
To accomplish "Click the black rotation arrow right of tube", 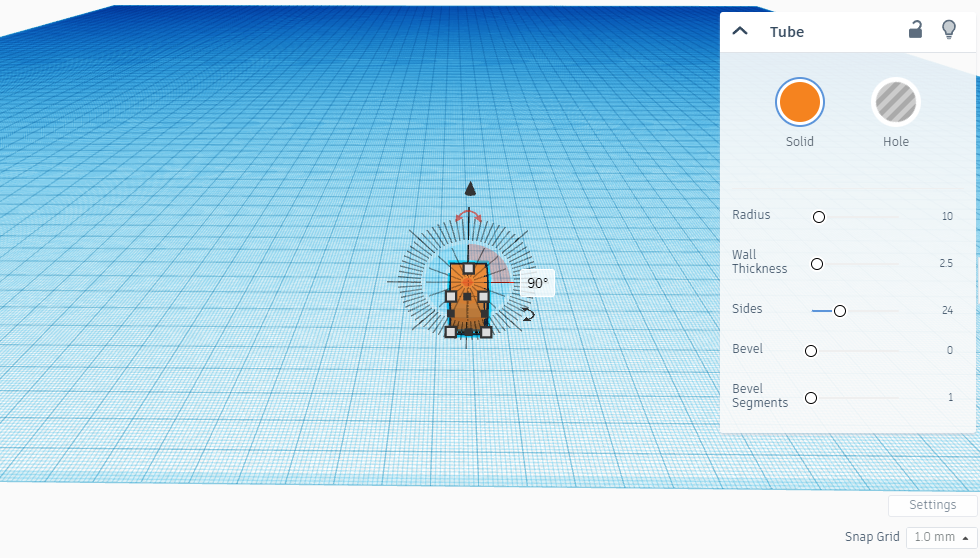I will click(528, 315).
